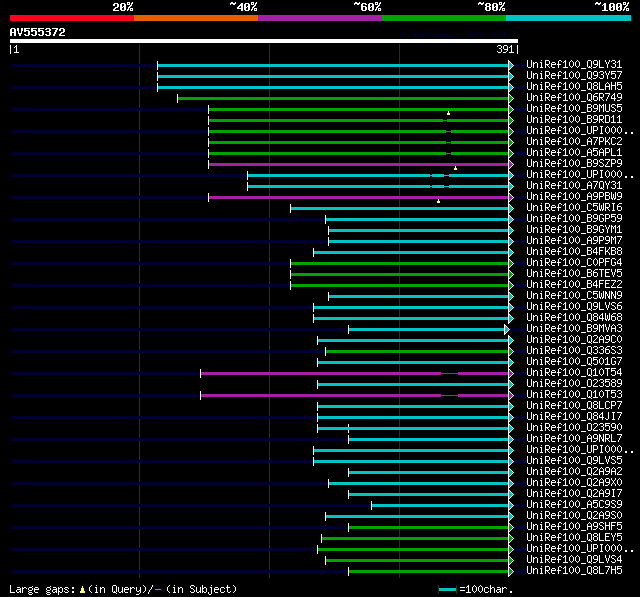Click the green alignment bar for UniRef100_Q6R749
Viewport: 640px width, 597px height.
coord(343,98)
